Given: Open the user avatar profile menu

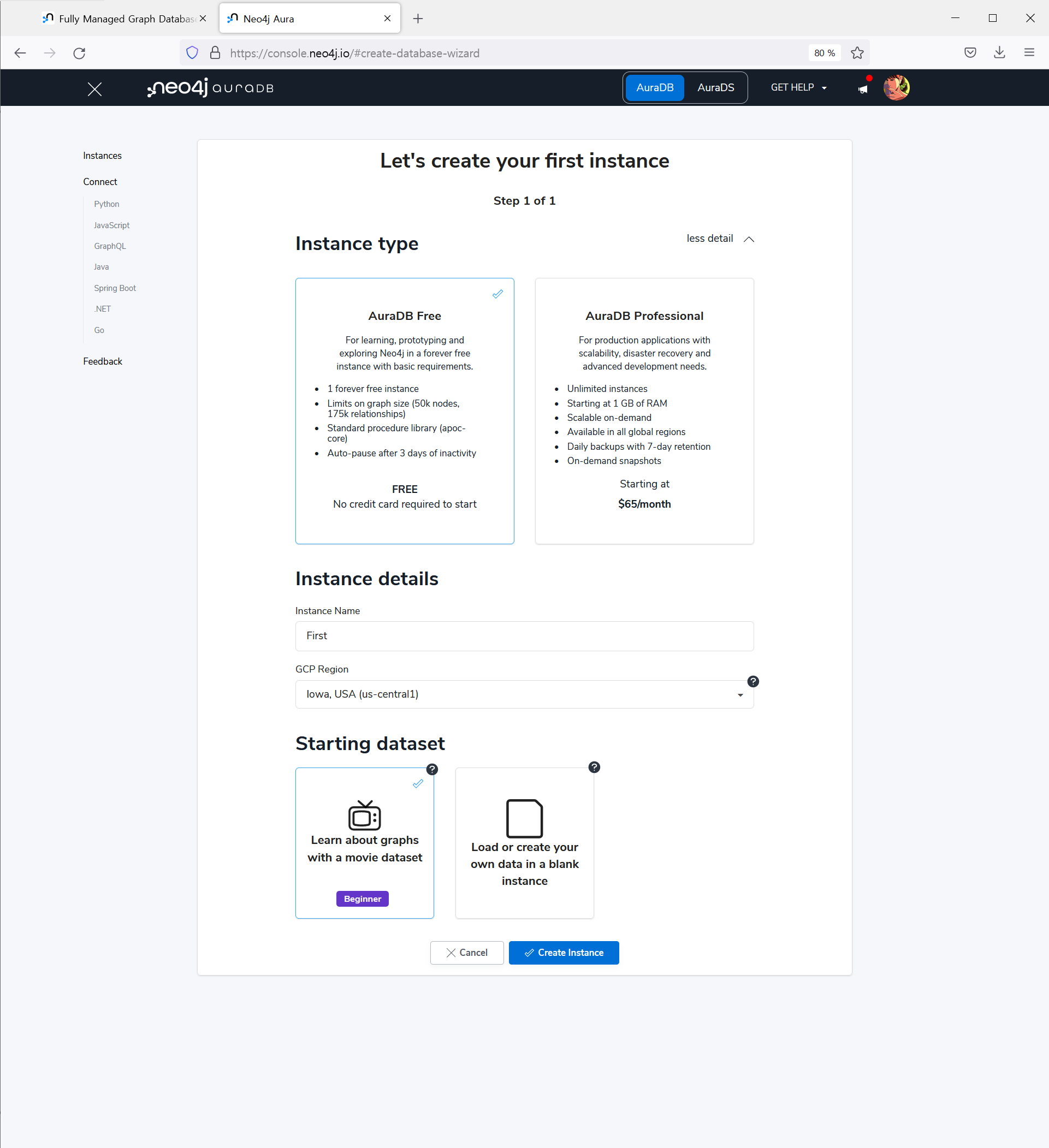Looking at the screenshot, I should (896, 88).
